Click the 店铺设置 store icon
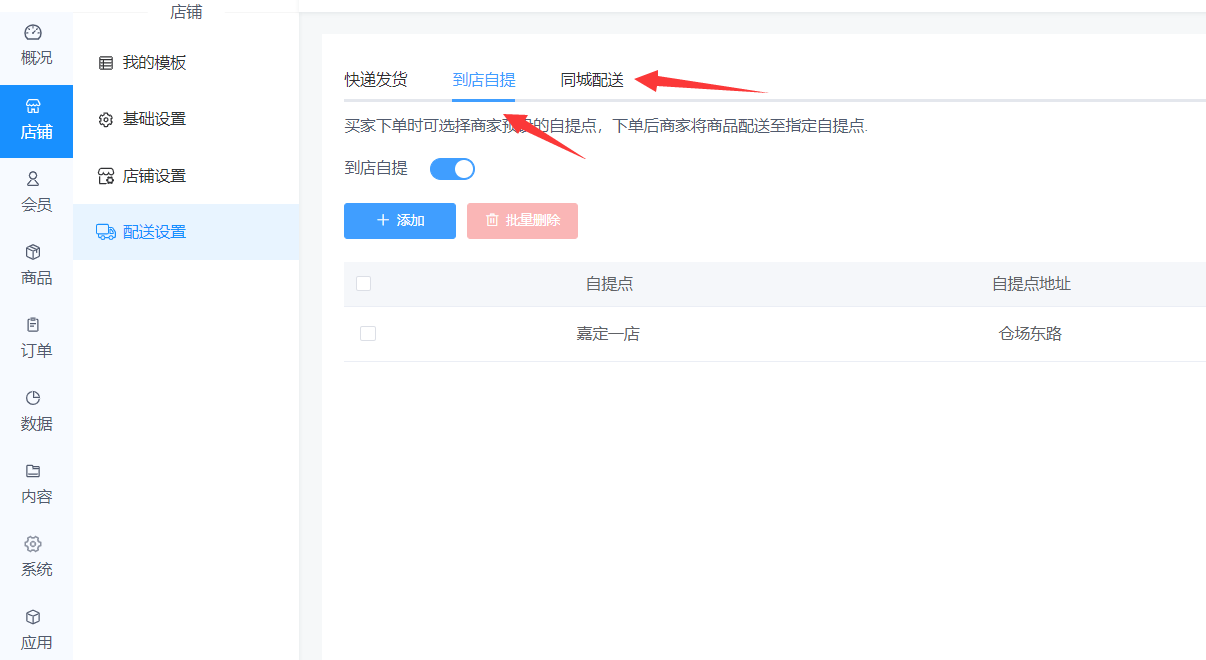Viewport: 1206px width, 660px height. [106, 177]
